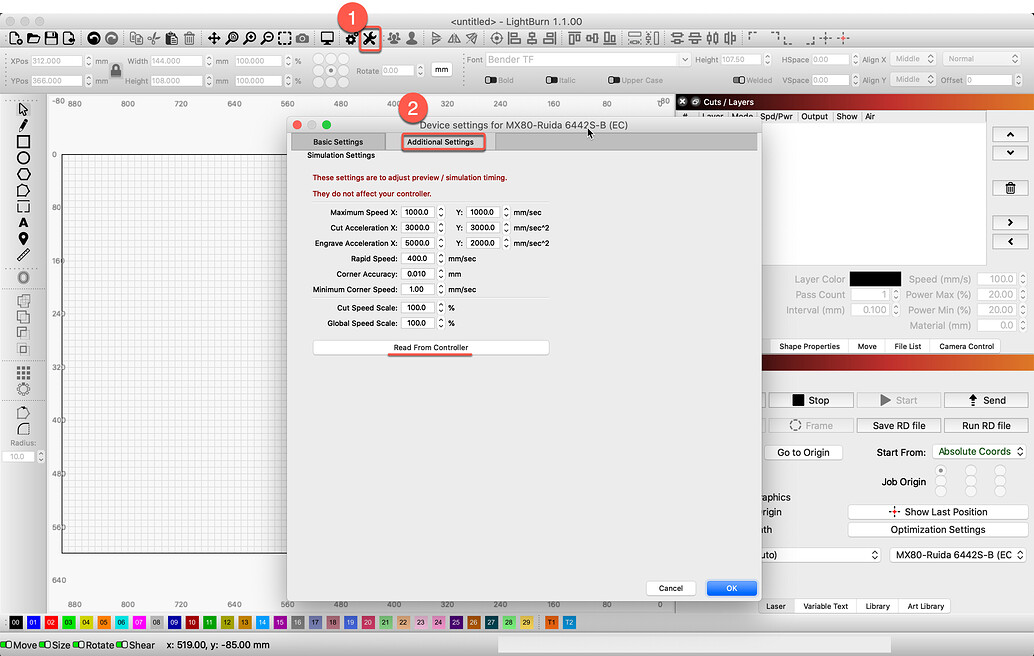Select the Ellipse drawing tool
The image size is (1034, 656).
coord(22,157)
